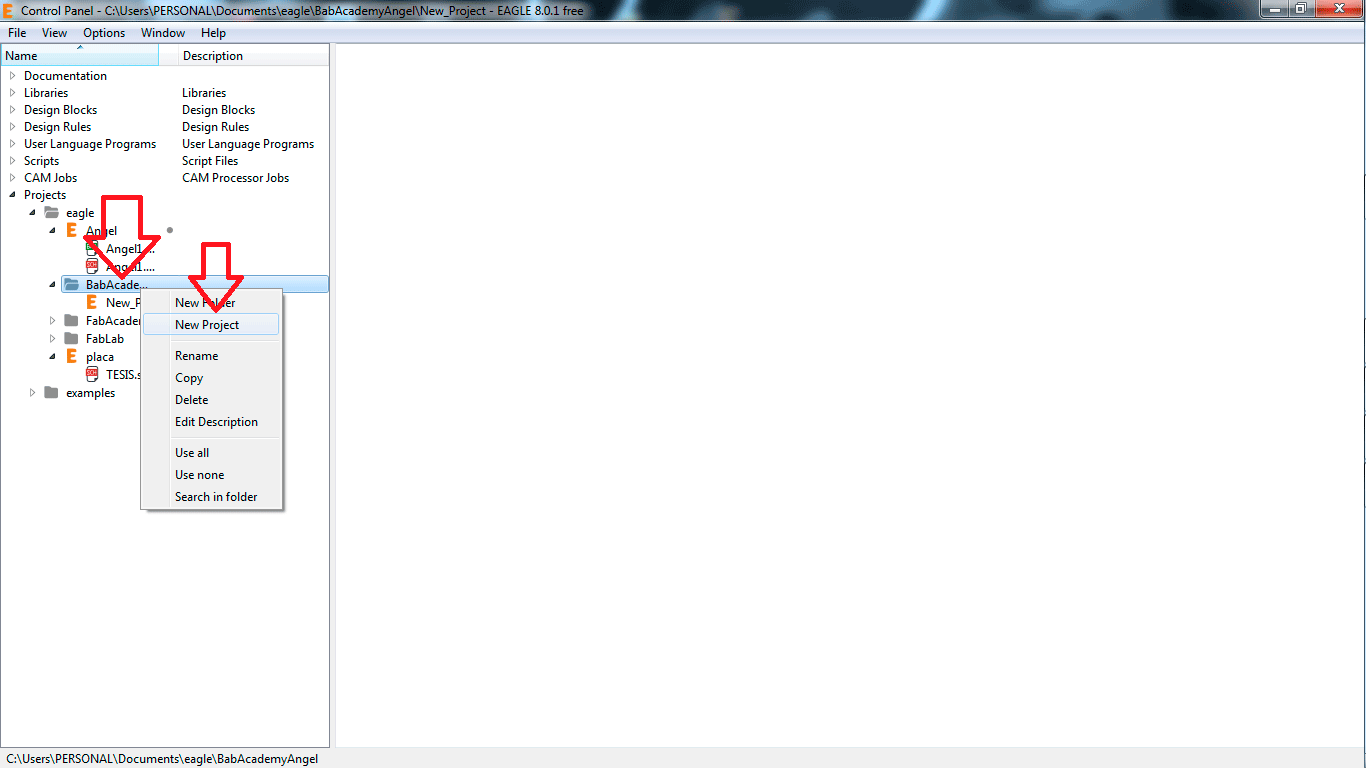Image resolution: width=1366 pixels, height=768 pixels.
Task: Expand the FabAcademy folder arrow
Action: [x=52, y=321]
